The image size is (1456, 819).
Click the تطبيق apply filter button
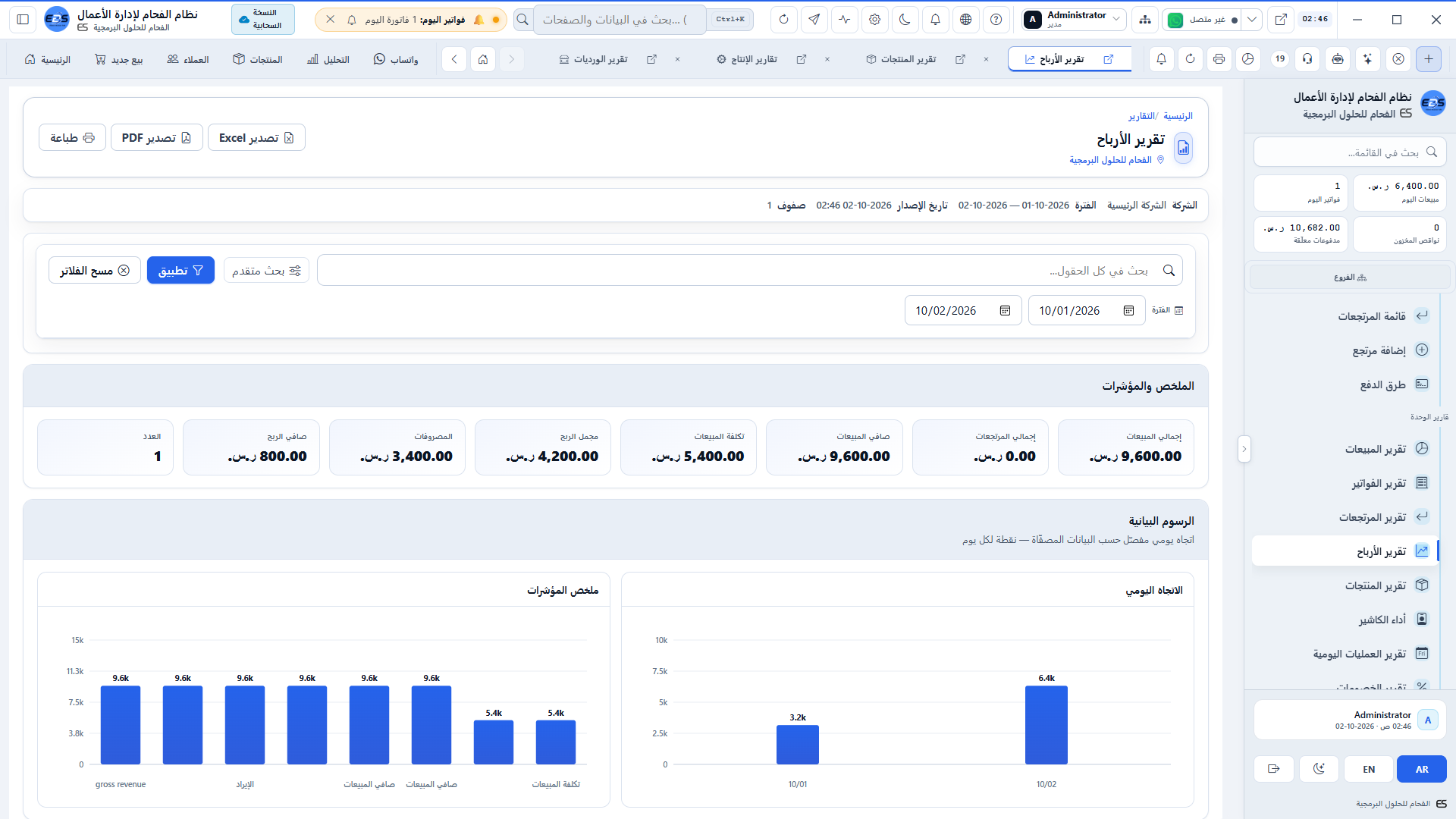180,271
